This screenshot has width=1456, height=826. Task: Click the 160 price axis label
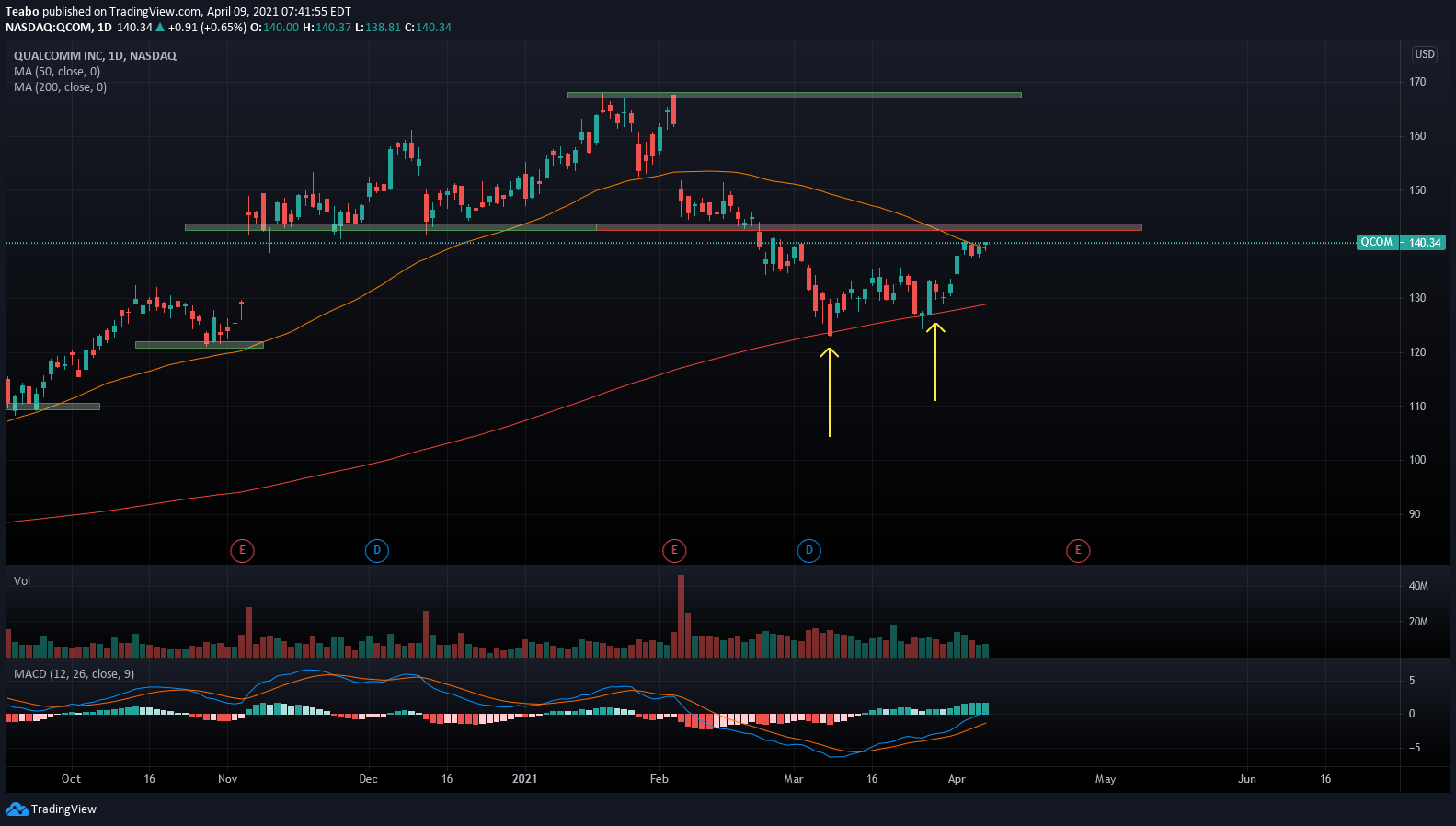1417,136
